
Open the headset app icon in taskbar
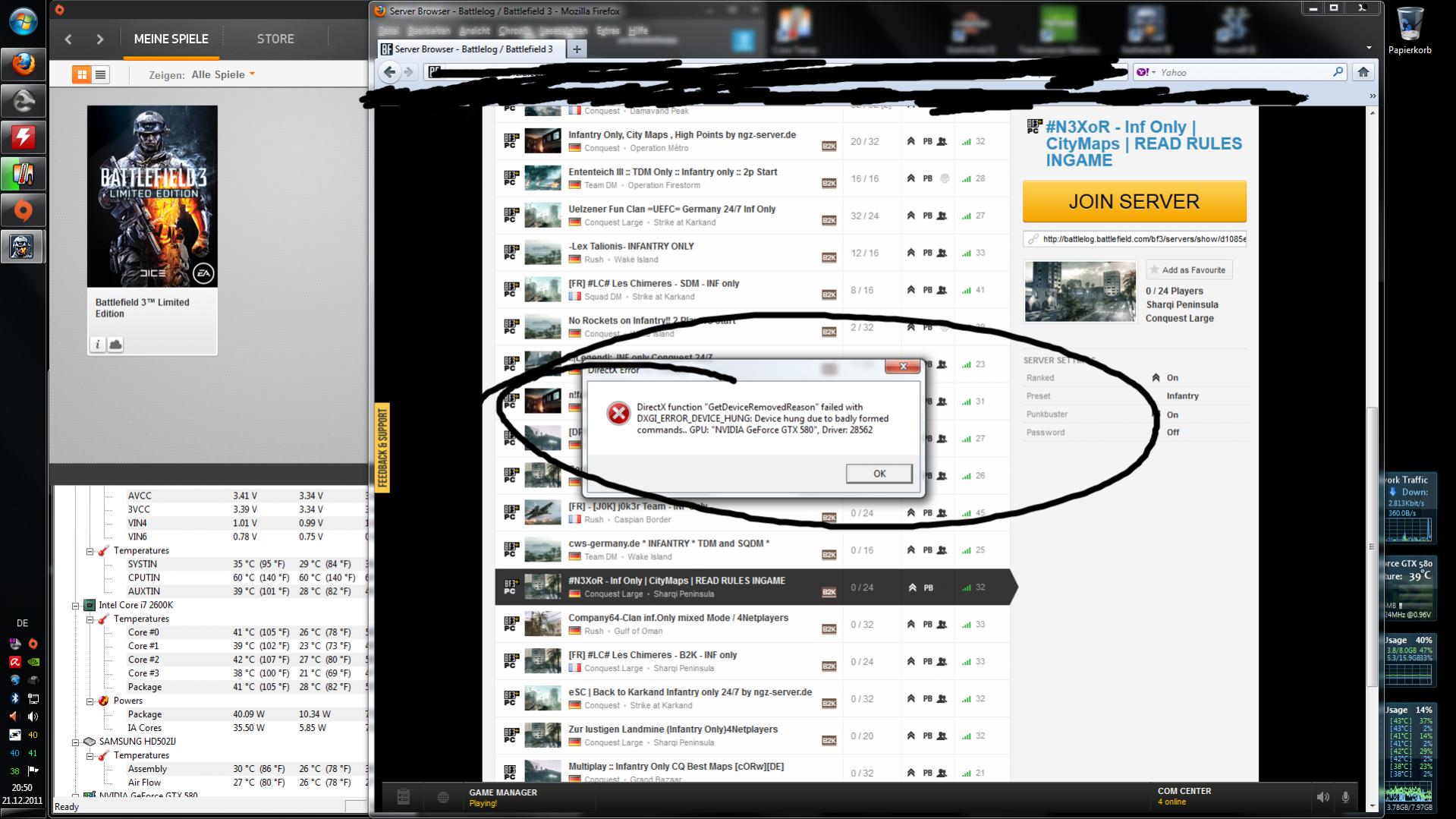pyautogui.click(x=23, y=100)
